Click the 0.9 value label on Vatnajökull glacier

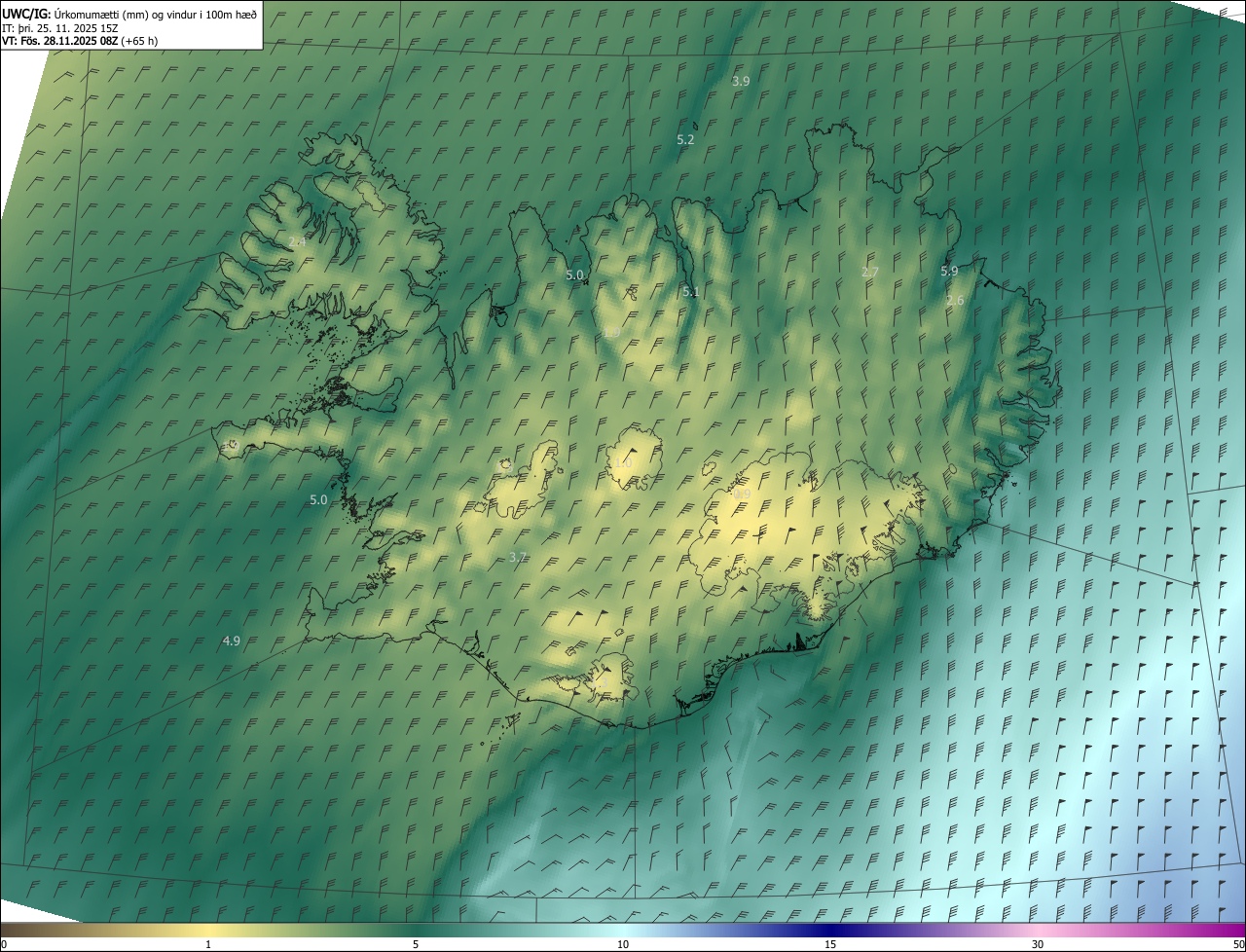click(x=742, y=495)
